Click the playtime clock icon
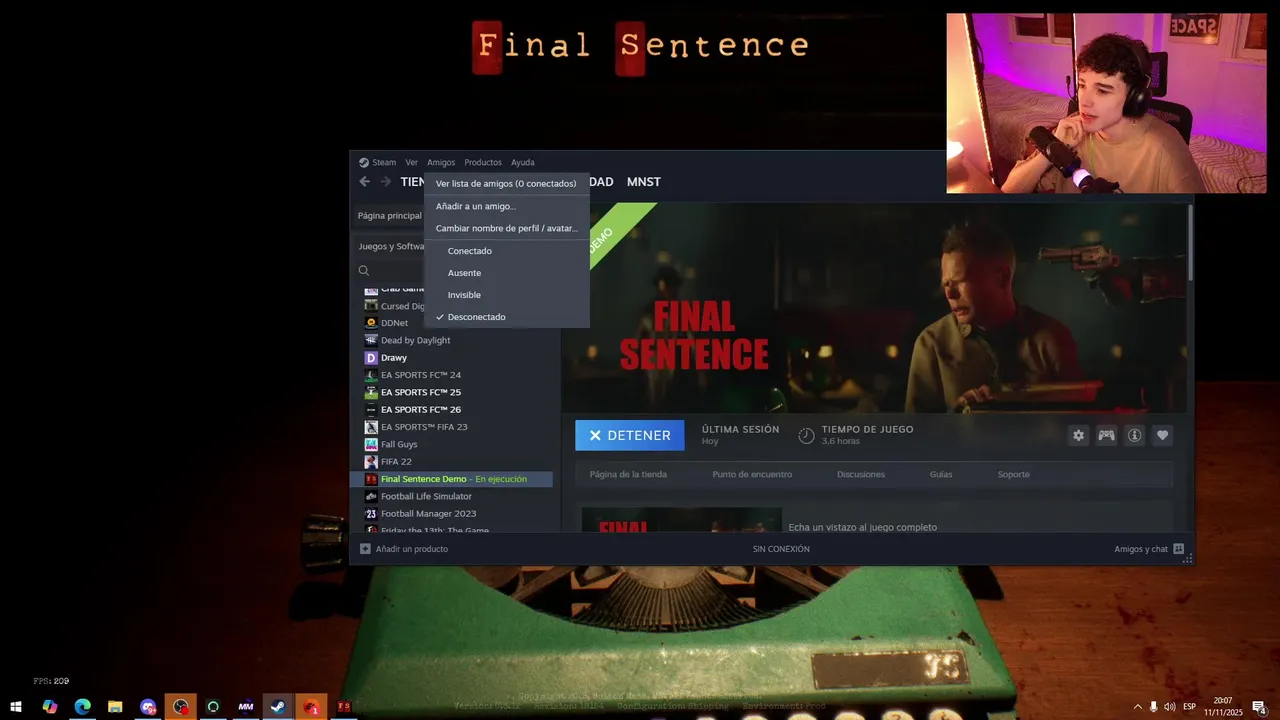This screenshot has height=720, width=1280. point(806,435)
